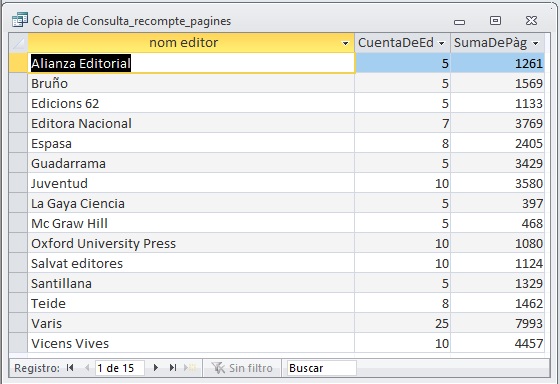Image resolution: width=560 pixels, height=384 pixels.
Task: Select the Mc Graw Hill cell
Action: [x=191, y=223]
